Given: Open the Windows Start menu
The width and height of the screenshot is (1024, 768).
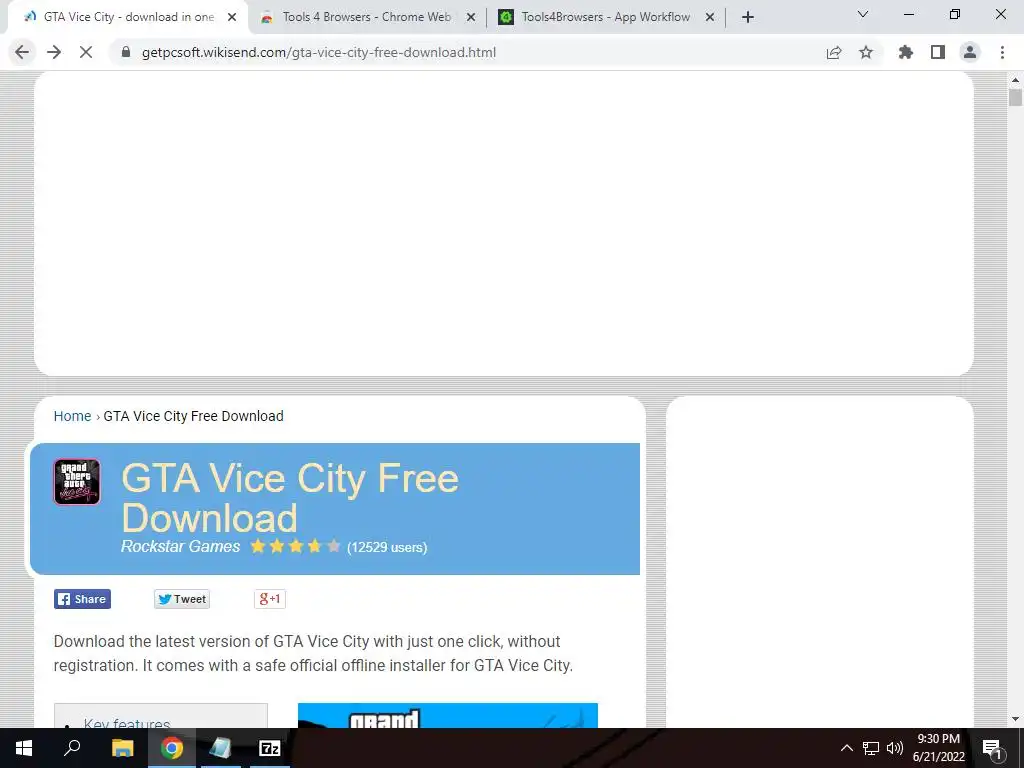Looking at the screenshot, I should coord(24,748).
